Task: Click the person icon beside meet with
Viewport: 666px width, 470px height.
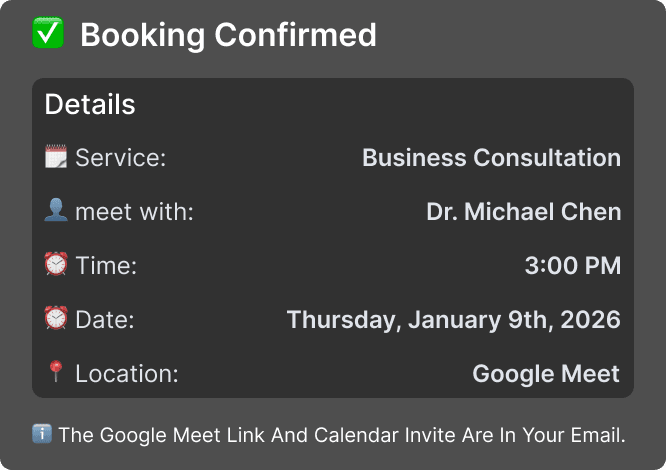Action: pyautogui.click(x=56, y=211)
